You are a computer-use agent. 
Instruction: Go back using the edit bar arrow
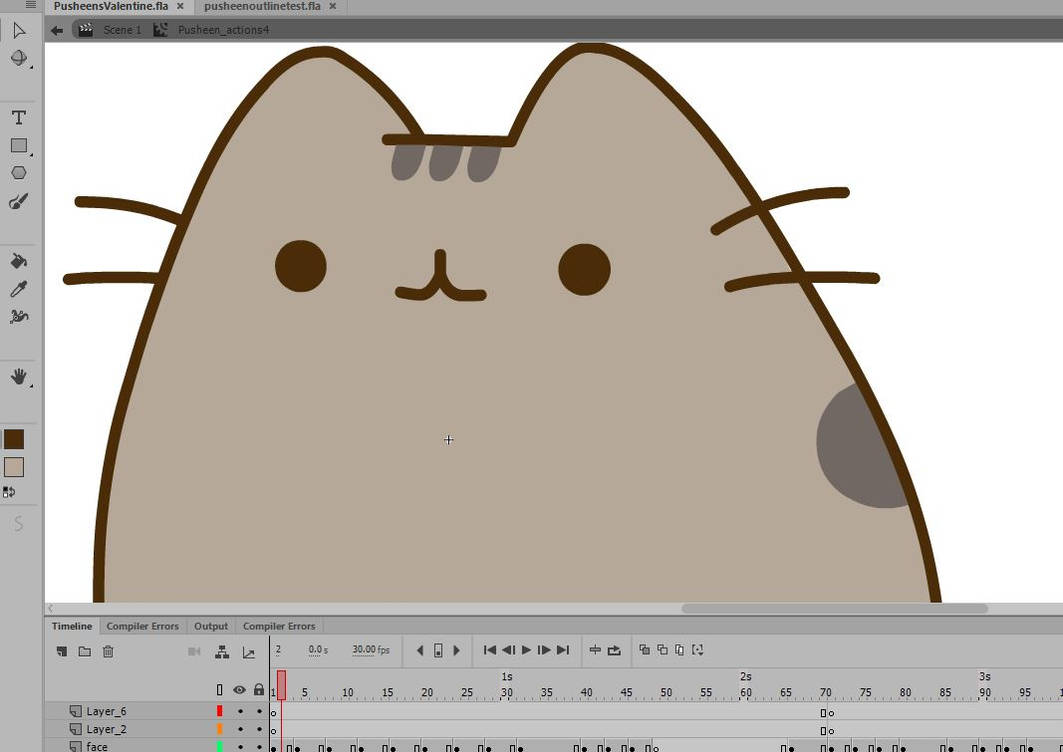click(x=57, y=30)
